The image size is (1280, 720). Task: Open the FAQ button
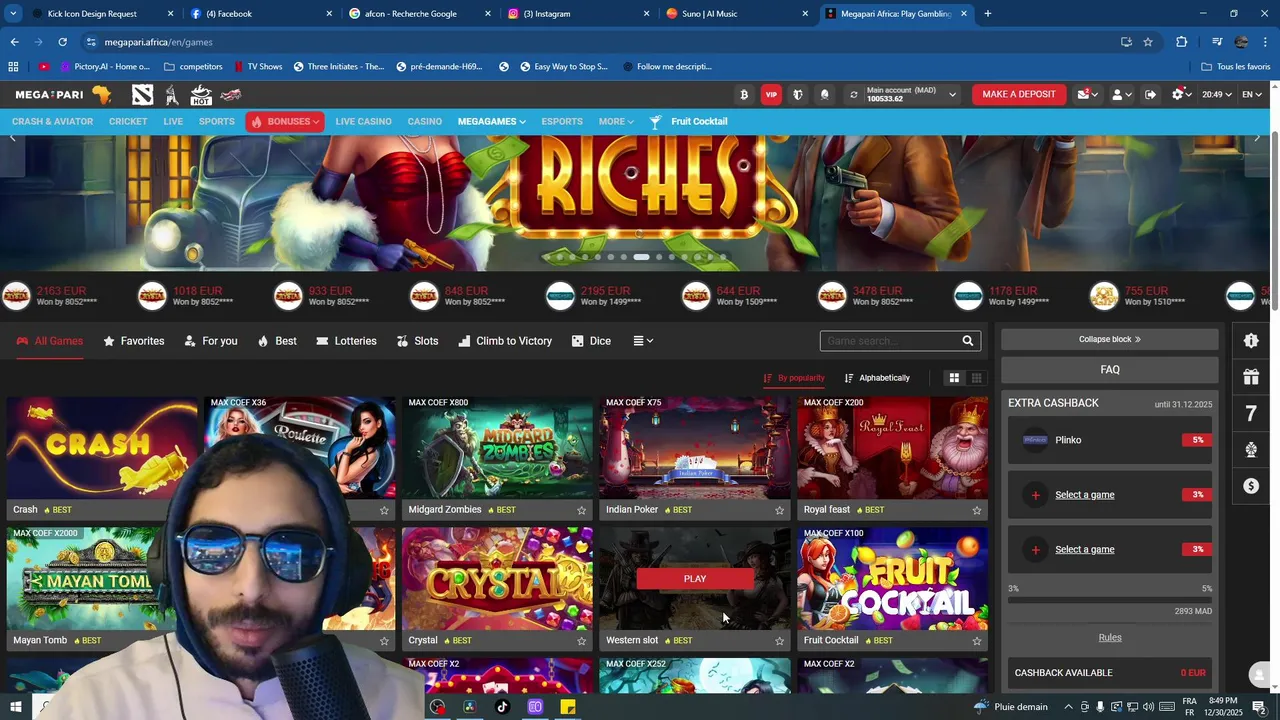tap(1110, 370)
